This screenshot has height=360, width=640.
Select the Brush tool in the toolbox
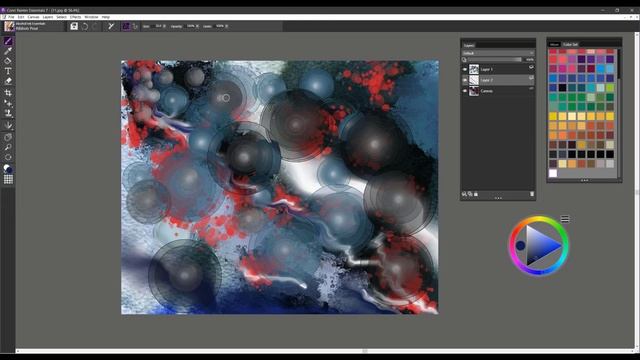click(8, 41)
